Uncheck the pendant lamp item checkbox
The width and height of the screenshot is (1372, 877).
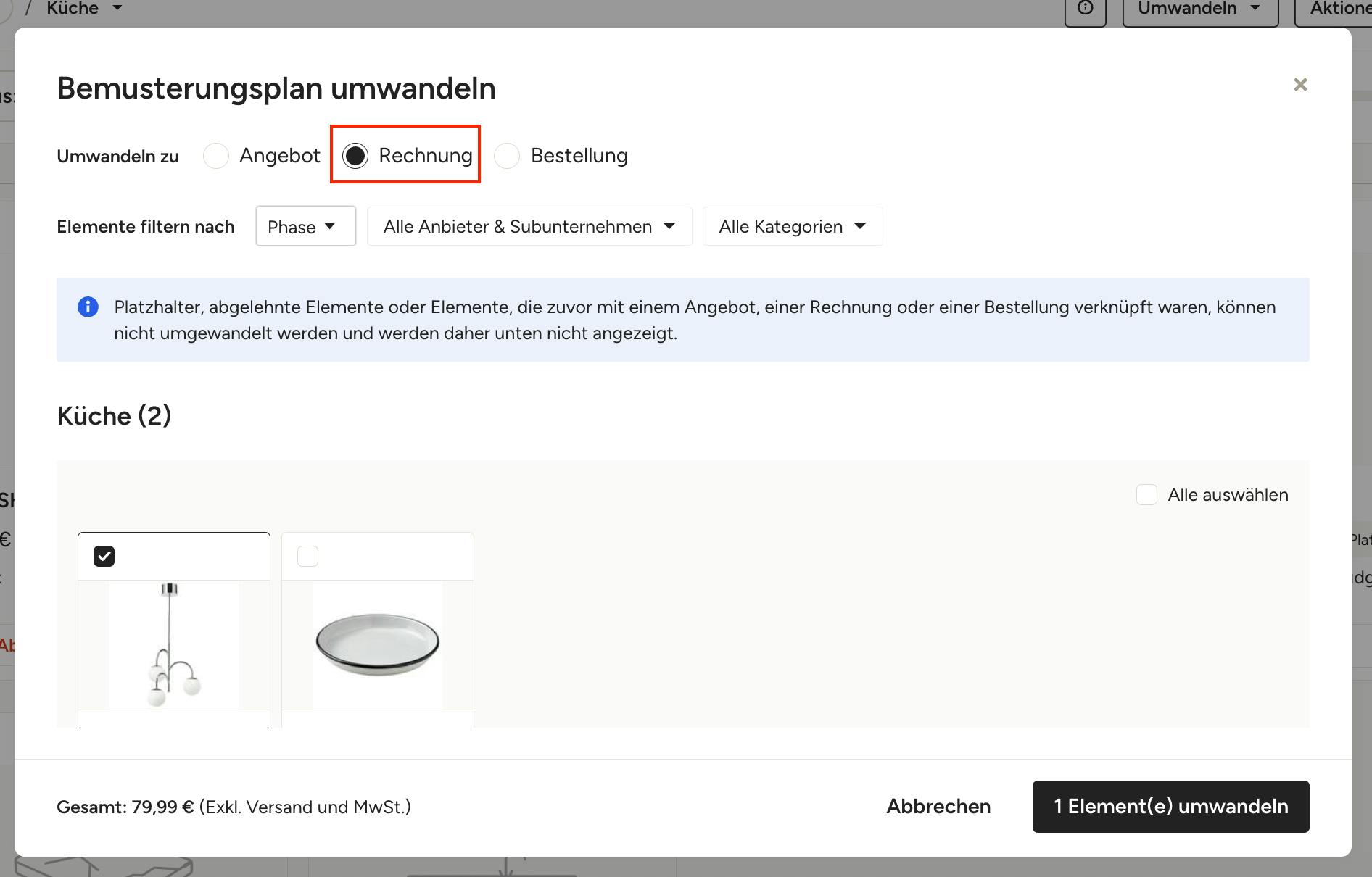pos(104,557)
